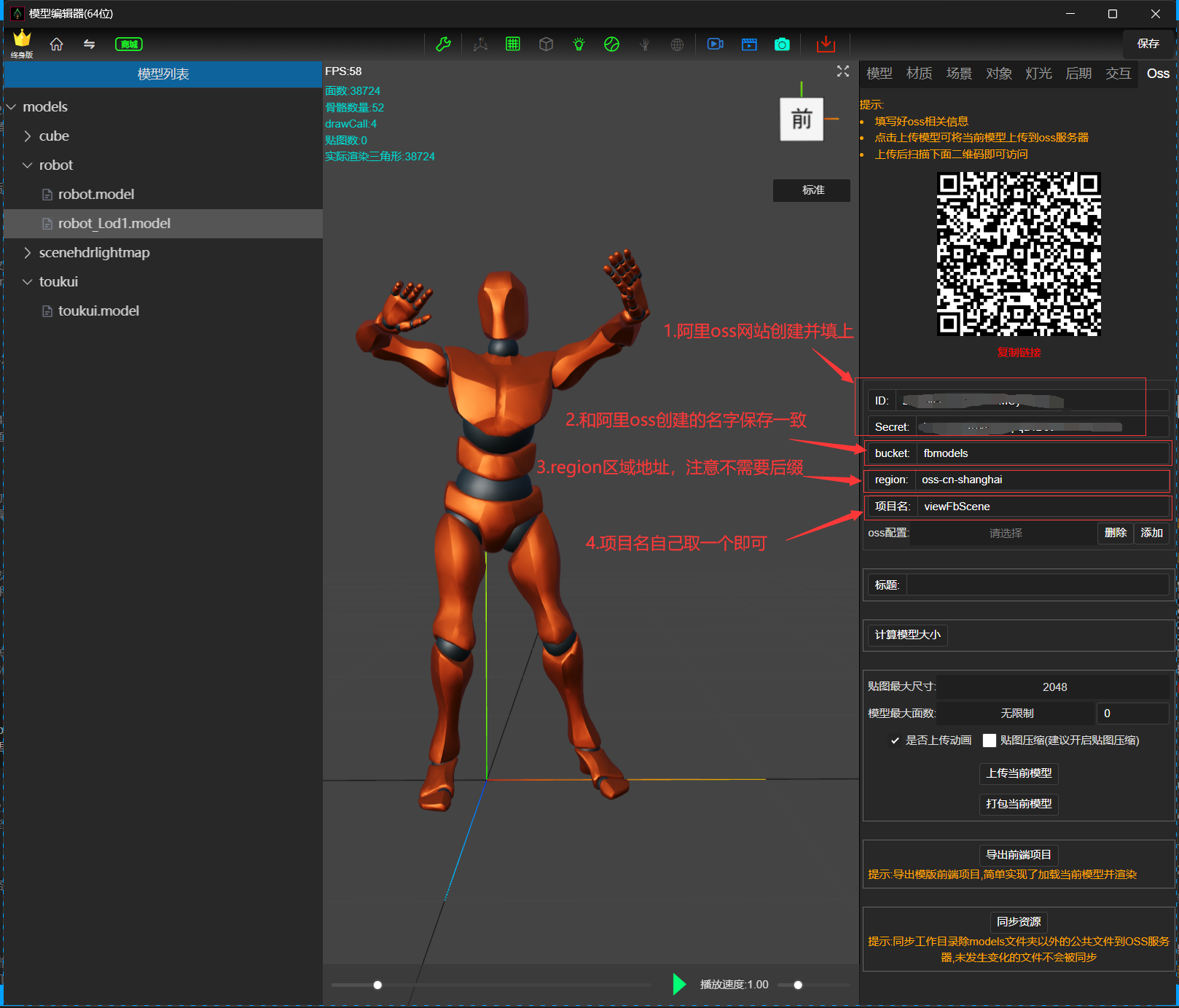The image size is (1179, 1008).
Task: Click the animation timeline slider
Action: coord(491,985)
